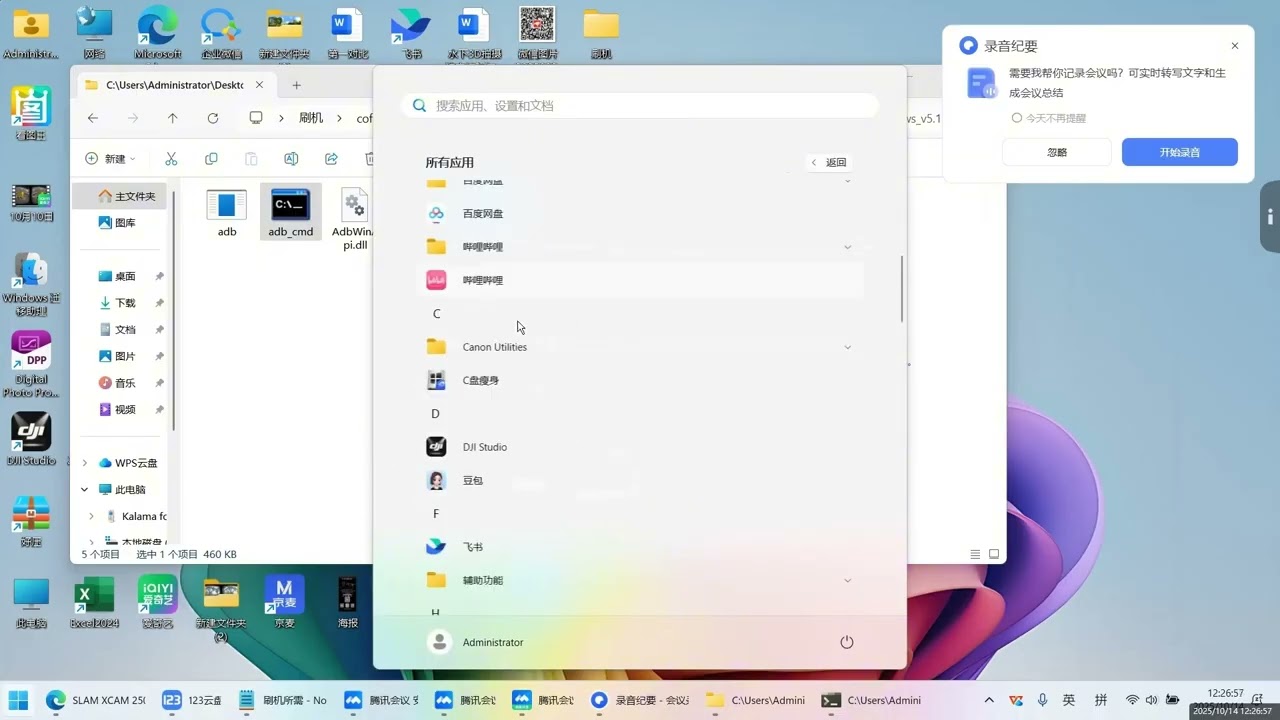1280x720 pixels.
Task: Click 返回 to go back from all apps
Action: 829,162
